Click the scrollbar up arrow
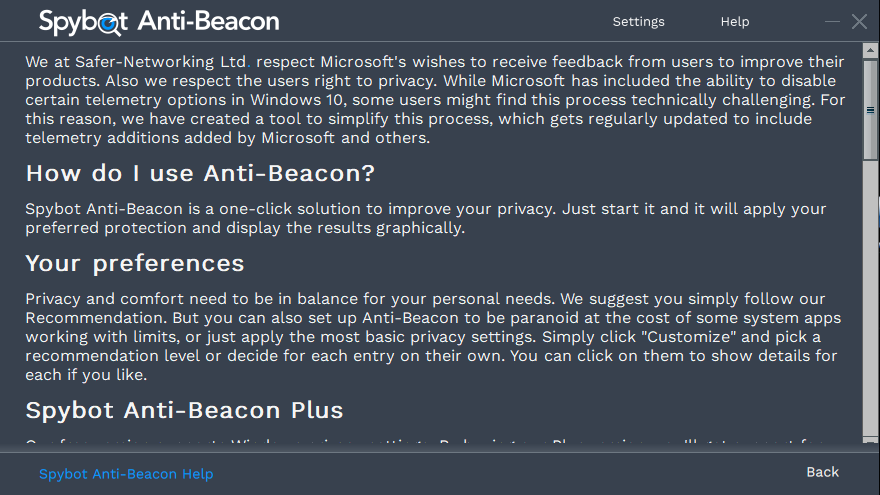 tap(870, 51)
